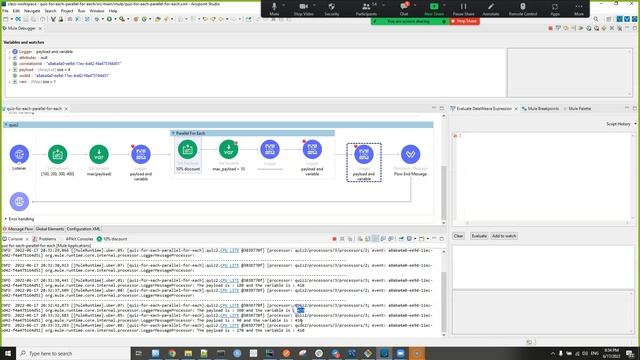Click the Add to watch button
The image size is (640, 360).
pos(504,236)
